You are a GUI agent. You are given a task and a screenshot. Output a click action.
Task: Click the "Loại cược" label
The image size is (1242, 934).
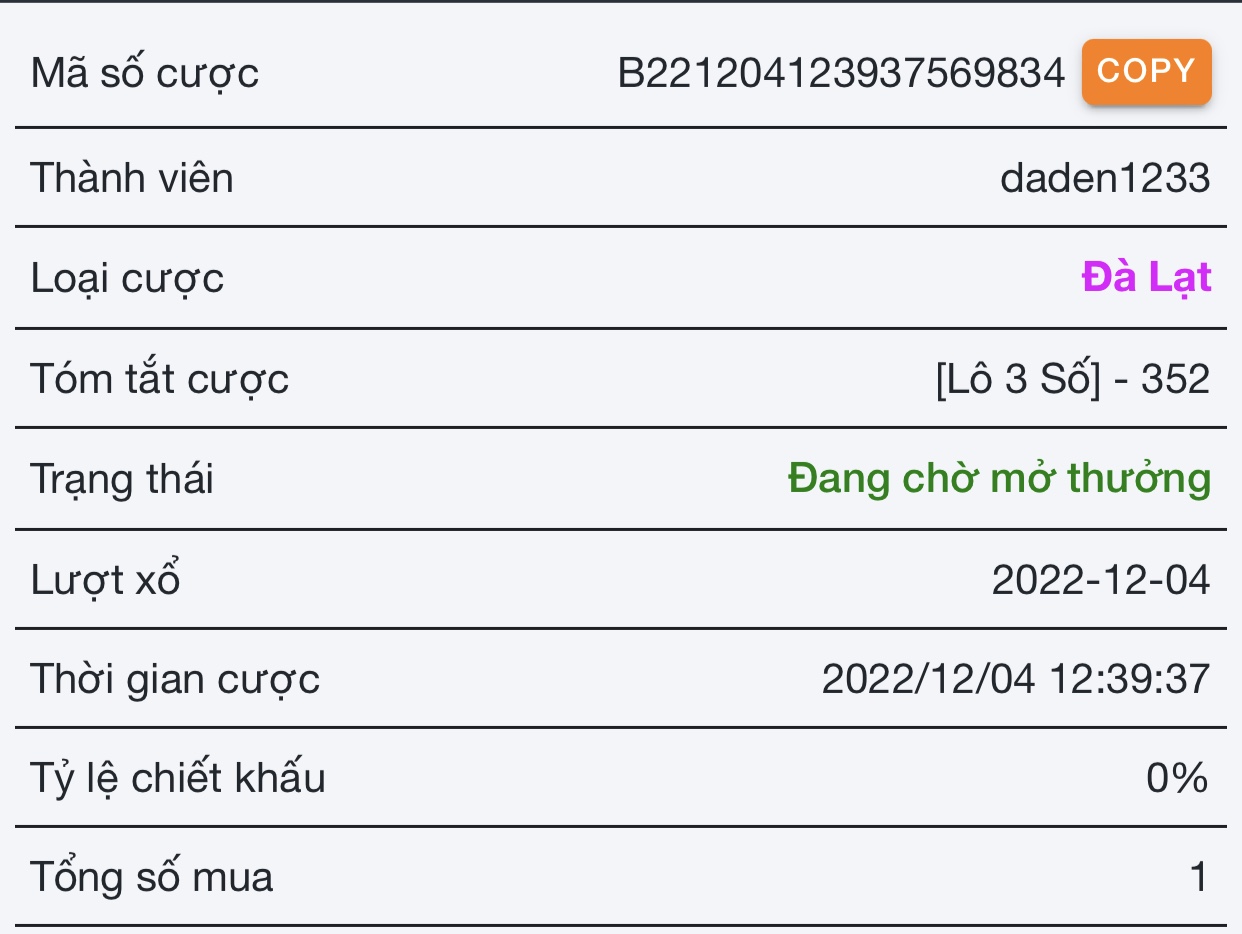tap(127, 279)
